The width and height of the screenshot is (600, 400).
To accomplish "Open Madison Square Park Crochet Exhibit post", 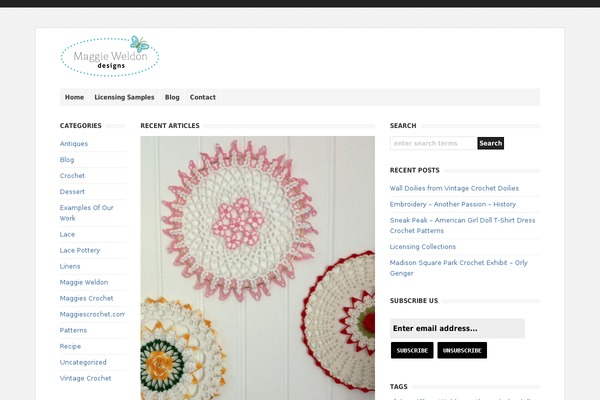I will pos(458,268).
